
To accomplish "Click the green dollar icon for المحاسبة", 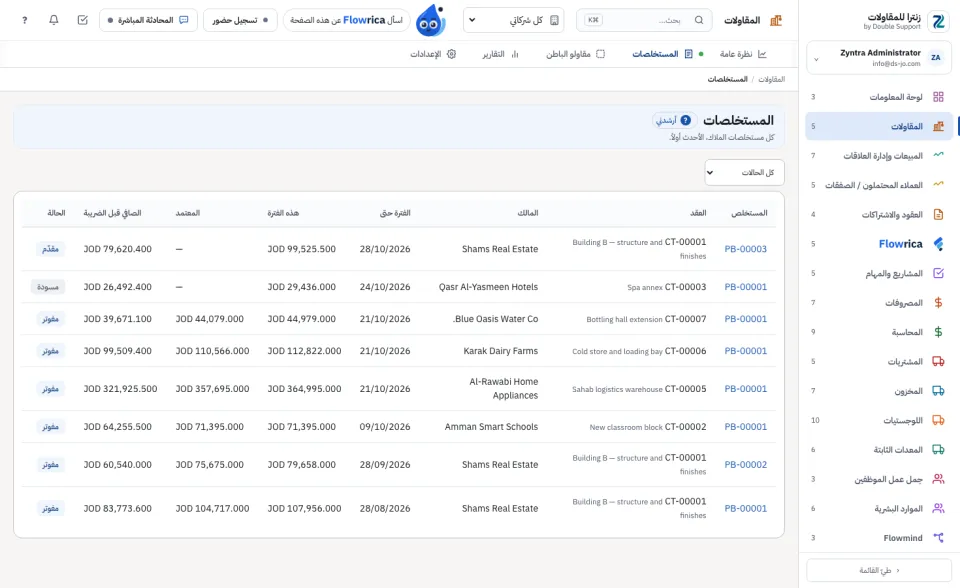I will tap(938, 332).
